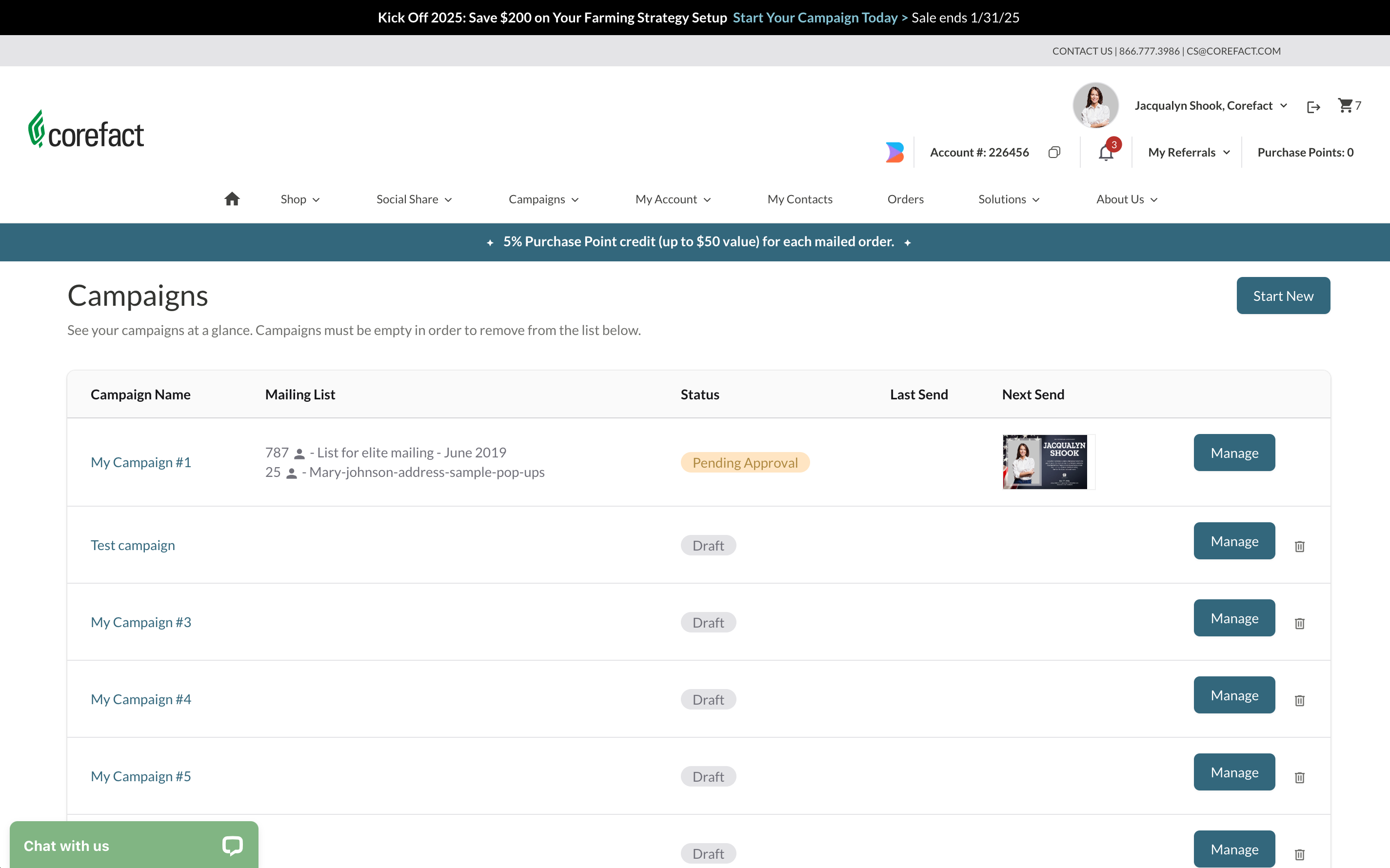
Task: Delete My Campaign #3 with trash icon
Action: (x=1300, y=623)
